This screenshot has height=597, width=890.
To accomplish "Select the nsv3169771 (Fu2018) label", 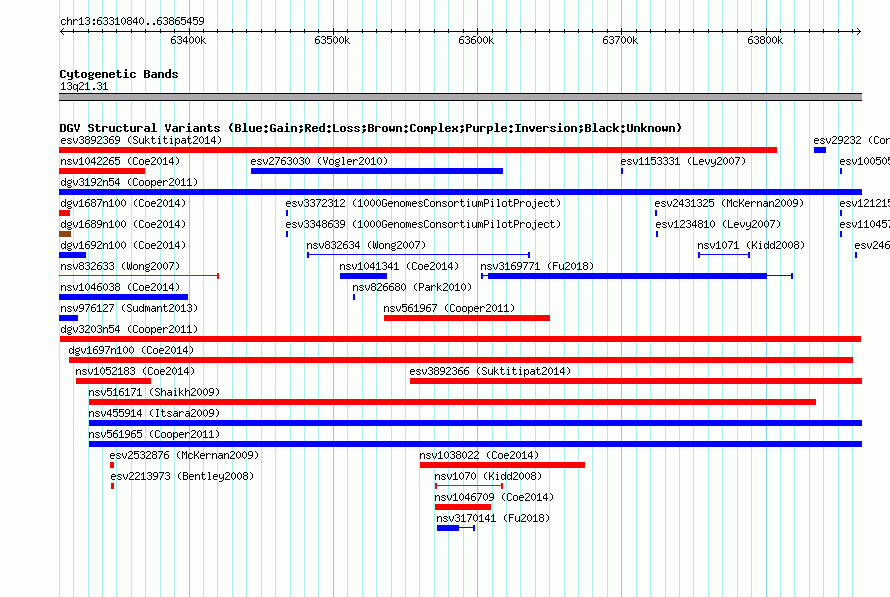I will [537, 266].
